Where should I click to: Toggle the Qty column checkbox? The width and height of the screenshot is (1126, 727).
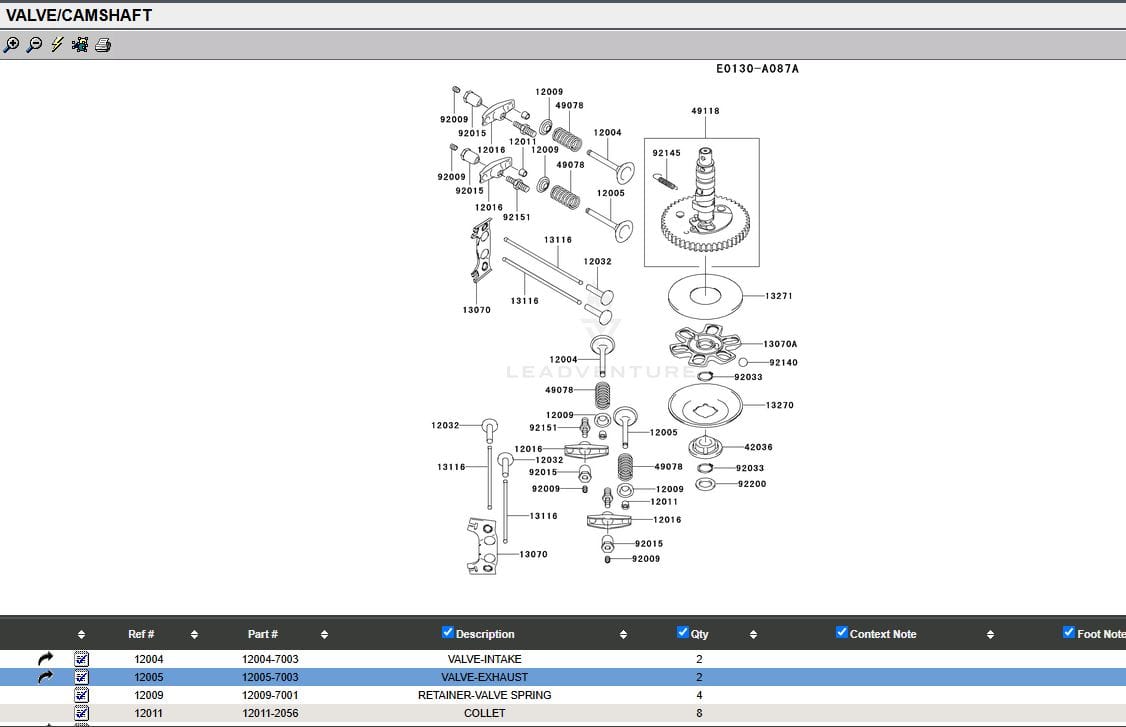pos(683,632)
